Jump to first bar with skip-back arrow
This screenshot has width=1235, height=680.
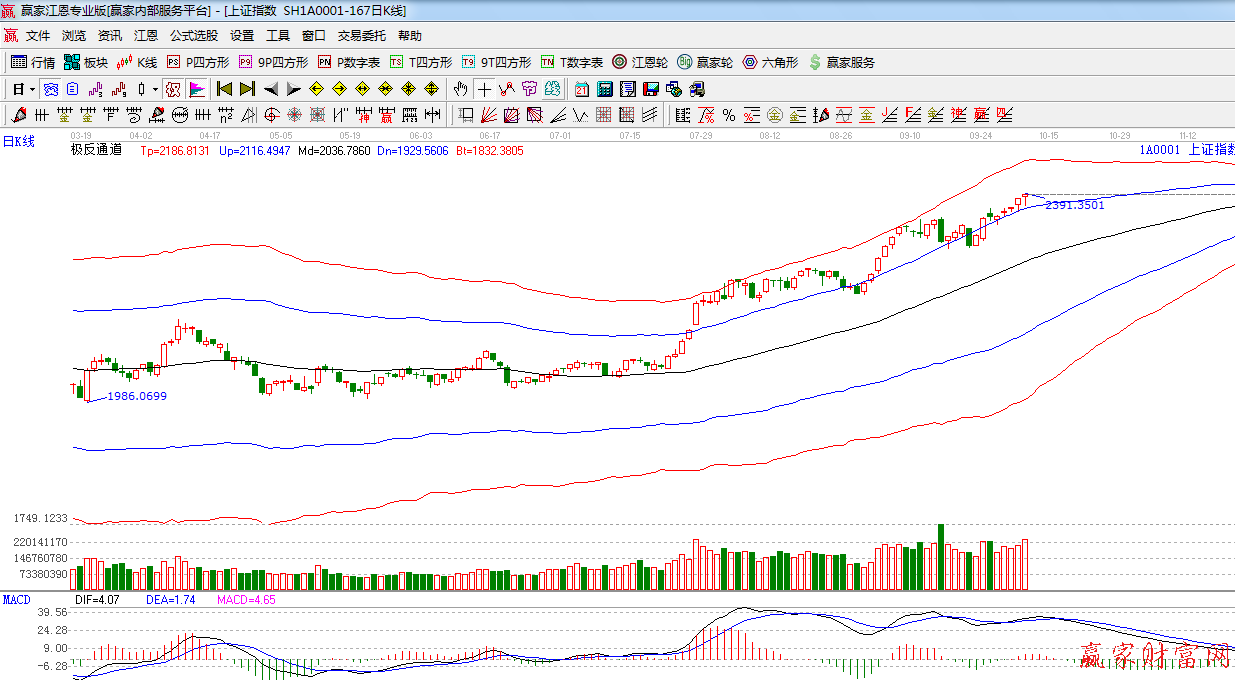(x=225, y=89)
